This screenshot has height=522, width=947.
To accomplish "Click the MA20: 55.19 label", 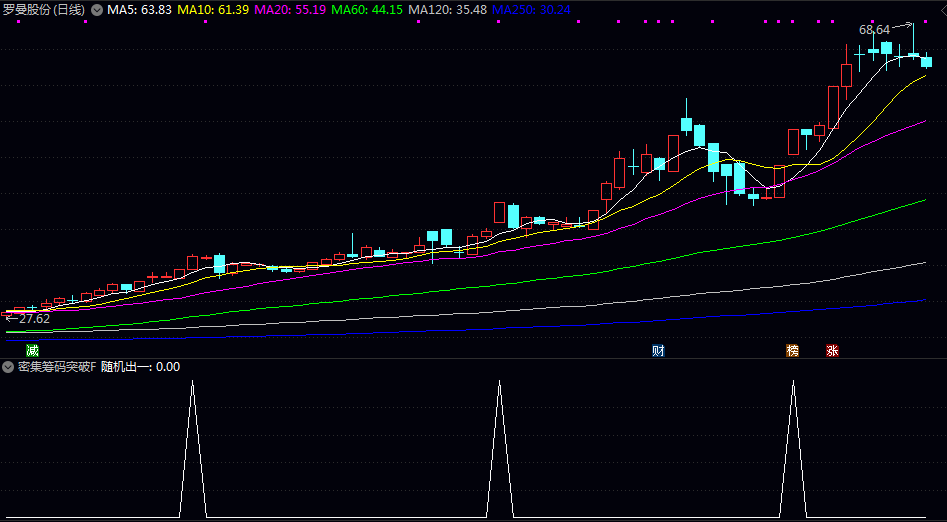I will pos(290,10).
